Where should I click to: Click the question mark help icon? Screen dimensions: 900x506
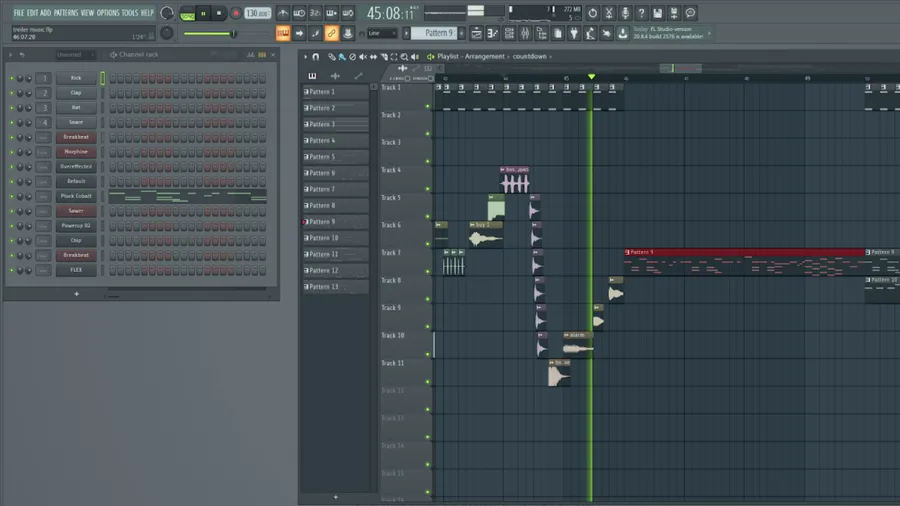[641, 13]
